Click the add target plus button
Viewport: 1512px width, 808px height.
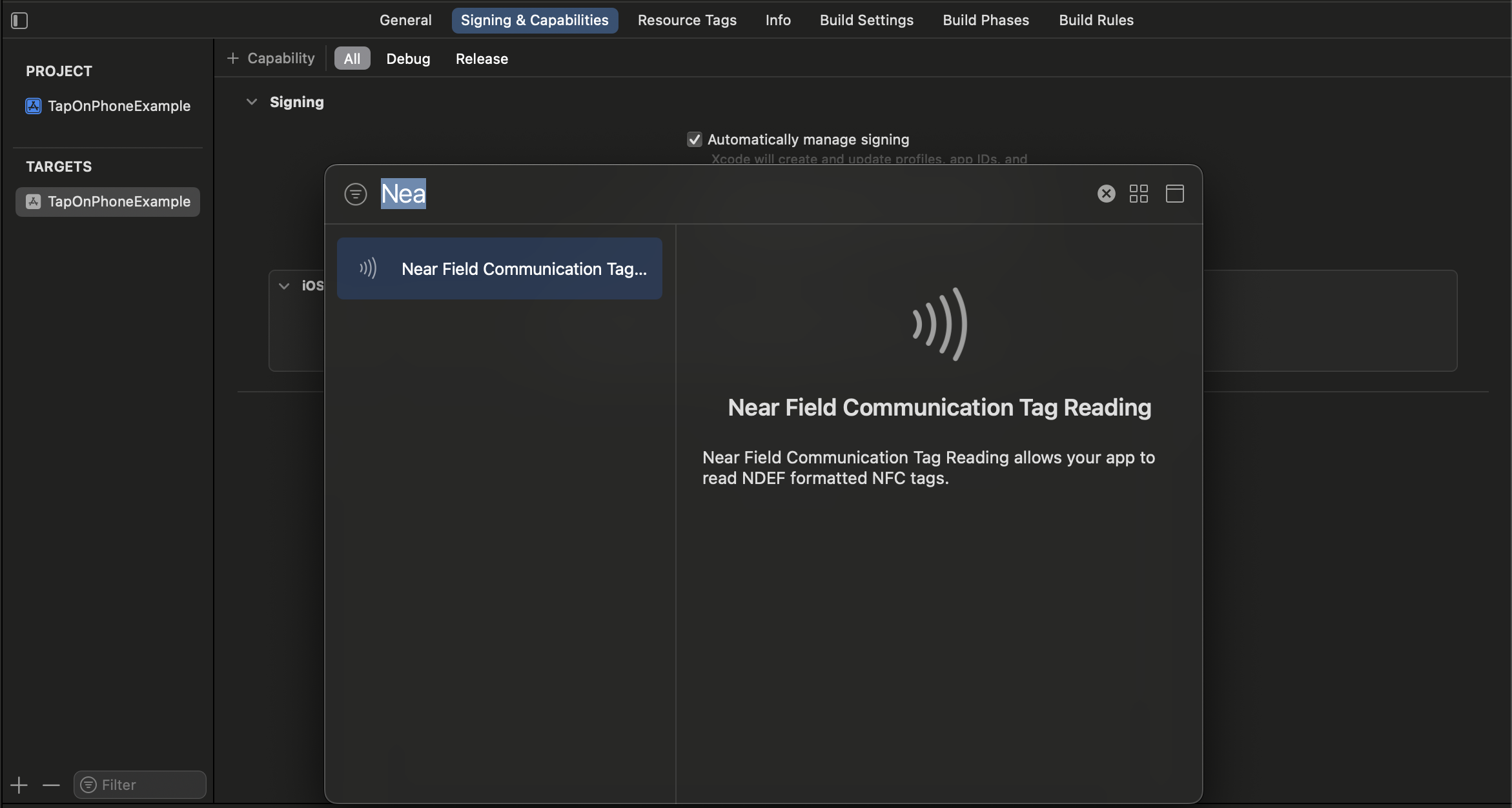click(x=19, y=785)
